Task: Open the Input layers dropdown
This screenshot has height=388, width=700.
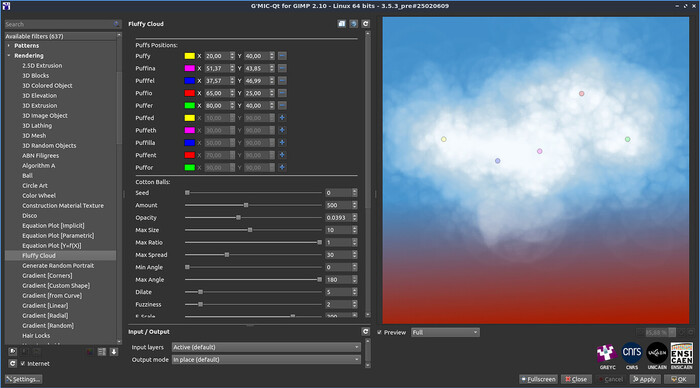Action: click(266, 347)
